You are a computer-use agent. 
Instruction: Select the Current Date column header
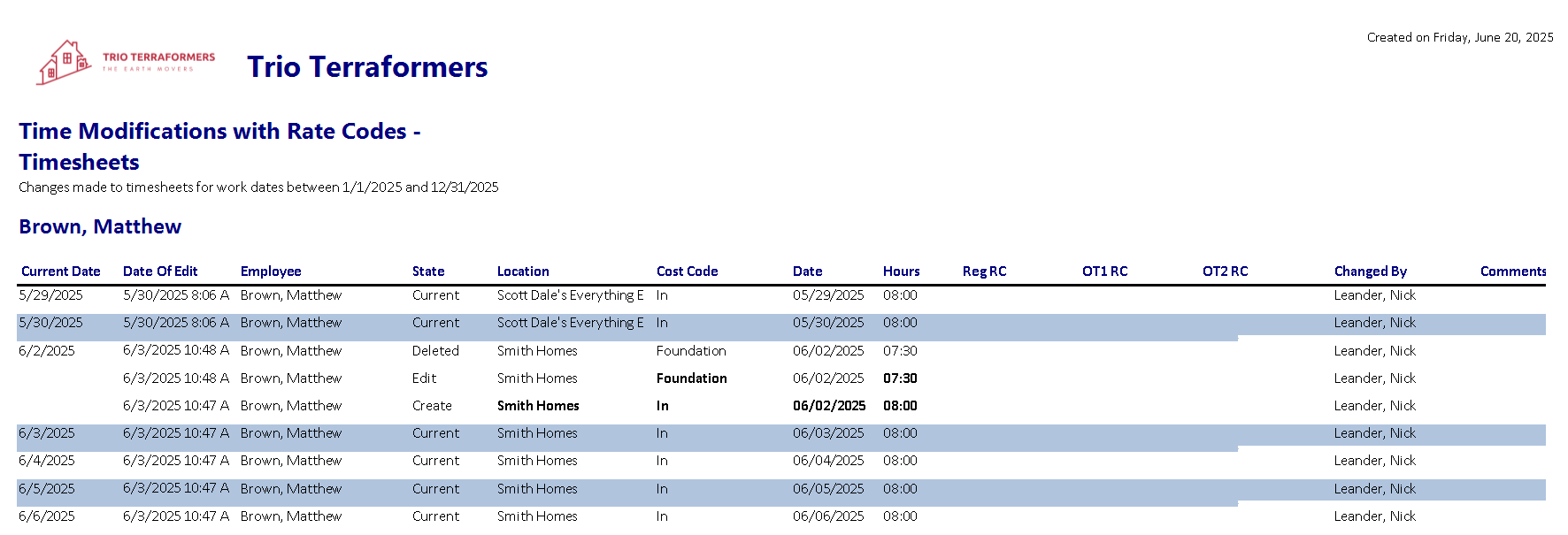(60, 271)
